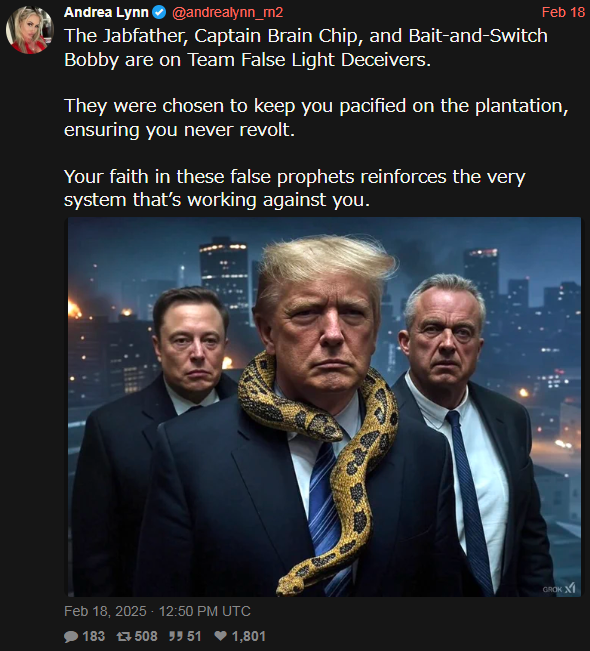View the 183 replies count
The height and width of the screenshot is (651, 590).
(93, 636)
